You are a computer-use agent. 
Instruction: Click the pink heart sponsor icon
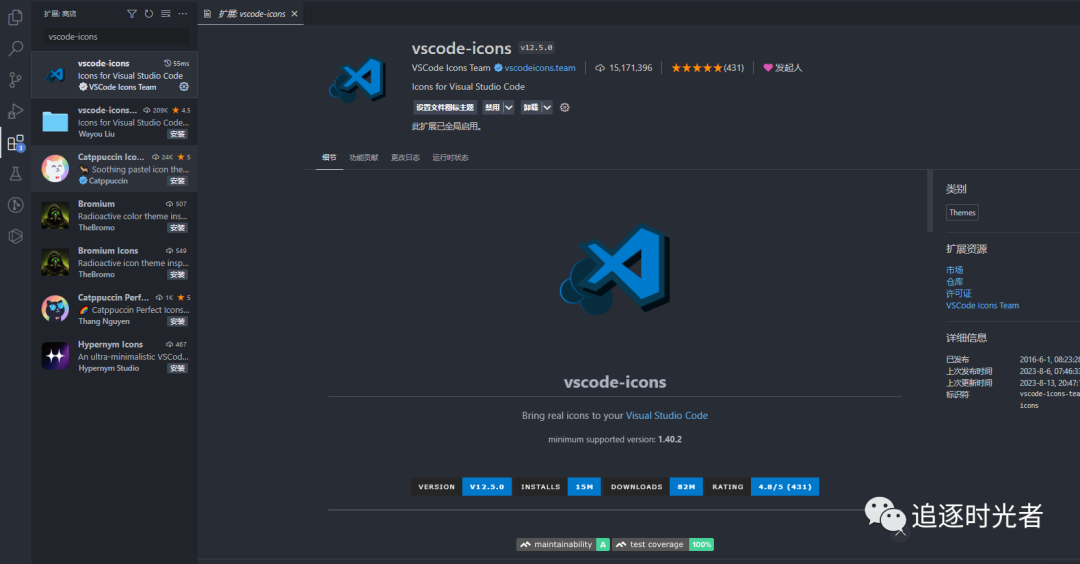(x=768, y=67)
